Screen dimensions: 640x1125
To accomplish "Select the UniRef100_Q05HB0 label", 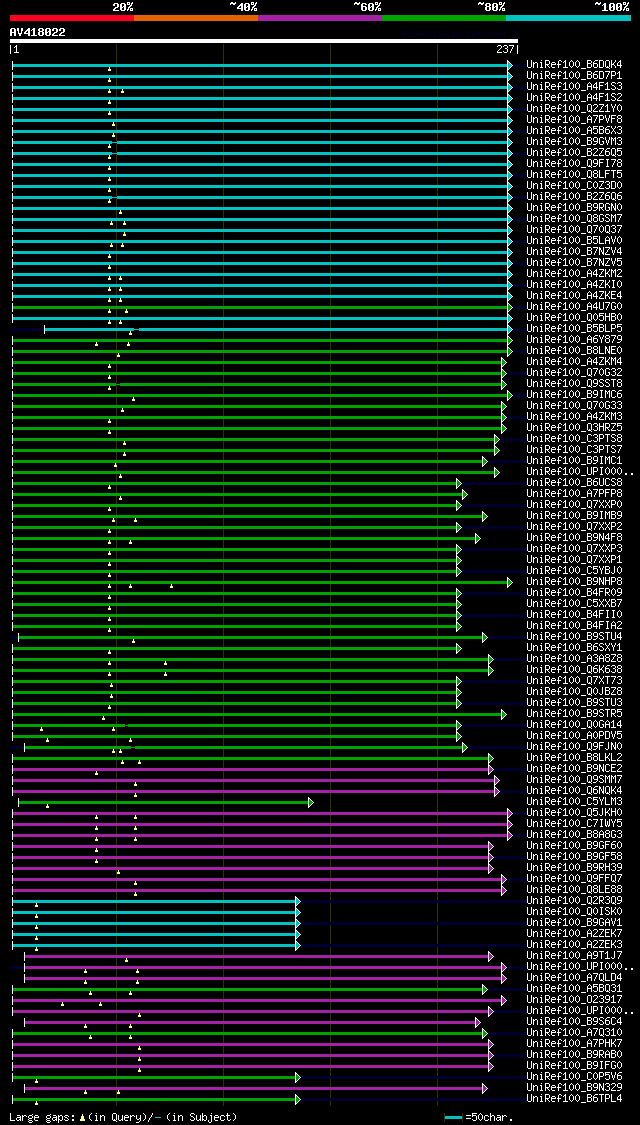I will tap(574, 317).
